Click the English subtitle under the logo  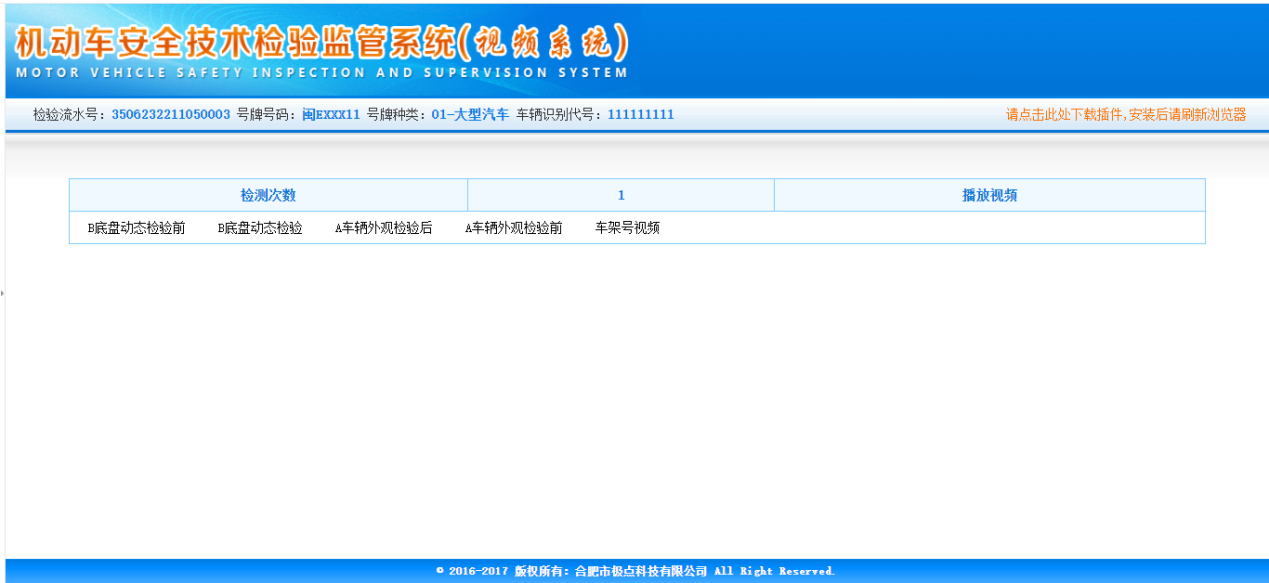pos(322,73)
